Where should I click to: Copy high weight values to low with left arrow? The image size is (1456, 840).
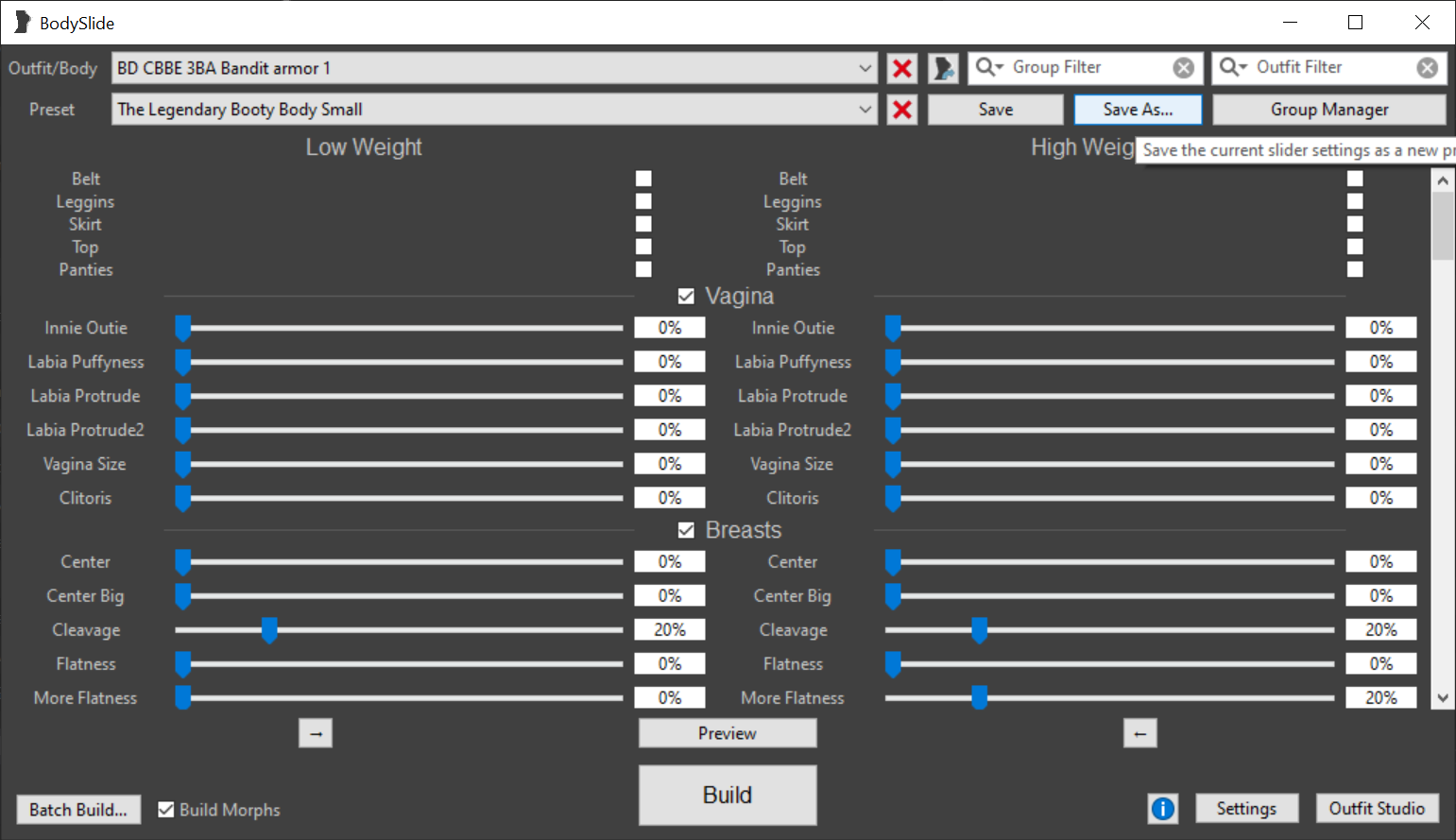click(x=1140, y=733)
